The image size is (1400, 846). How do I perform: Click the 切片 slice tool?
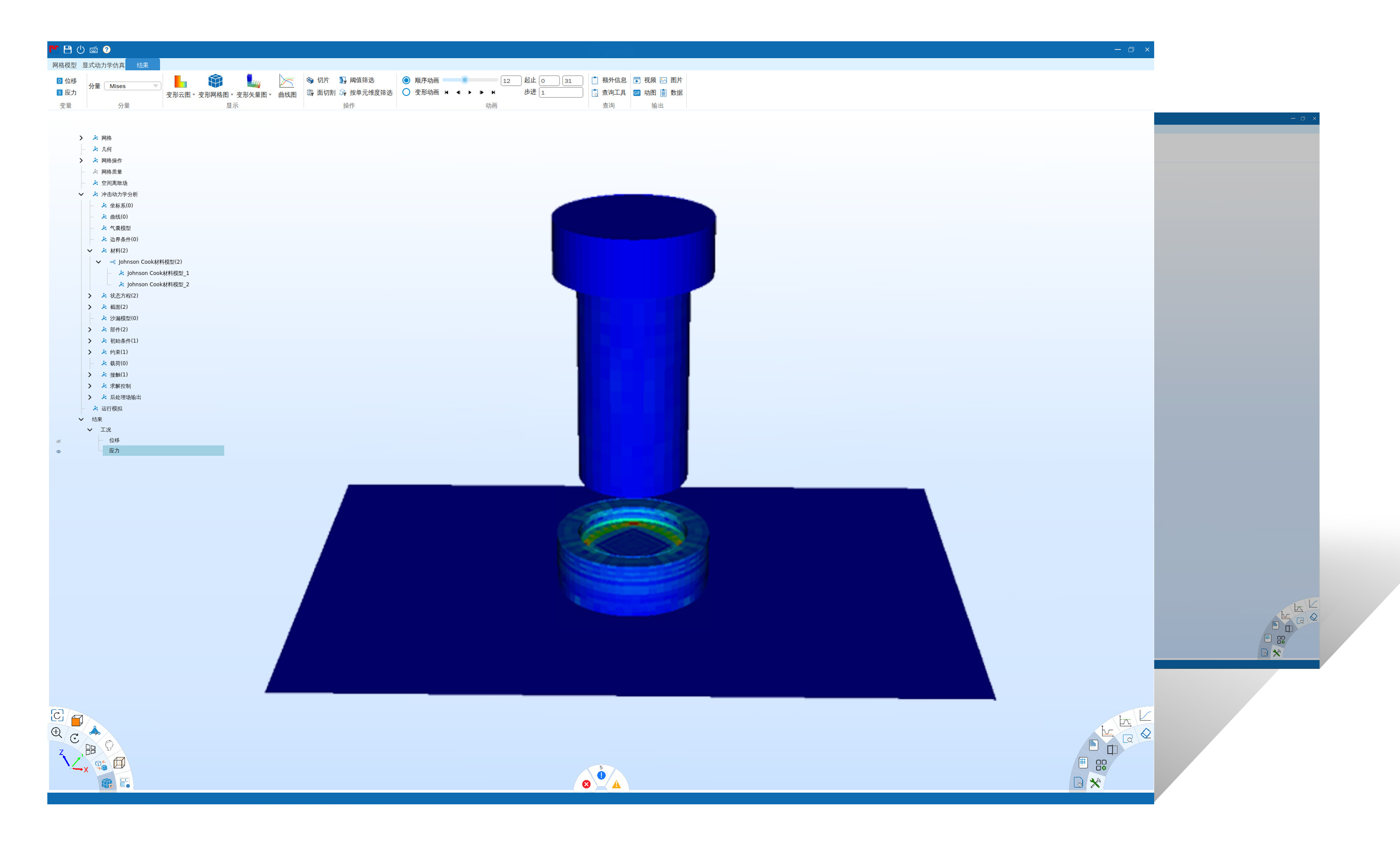click(x=318, y=80)
